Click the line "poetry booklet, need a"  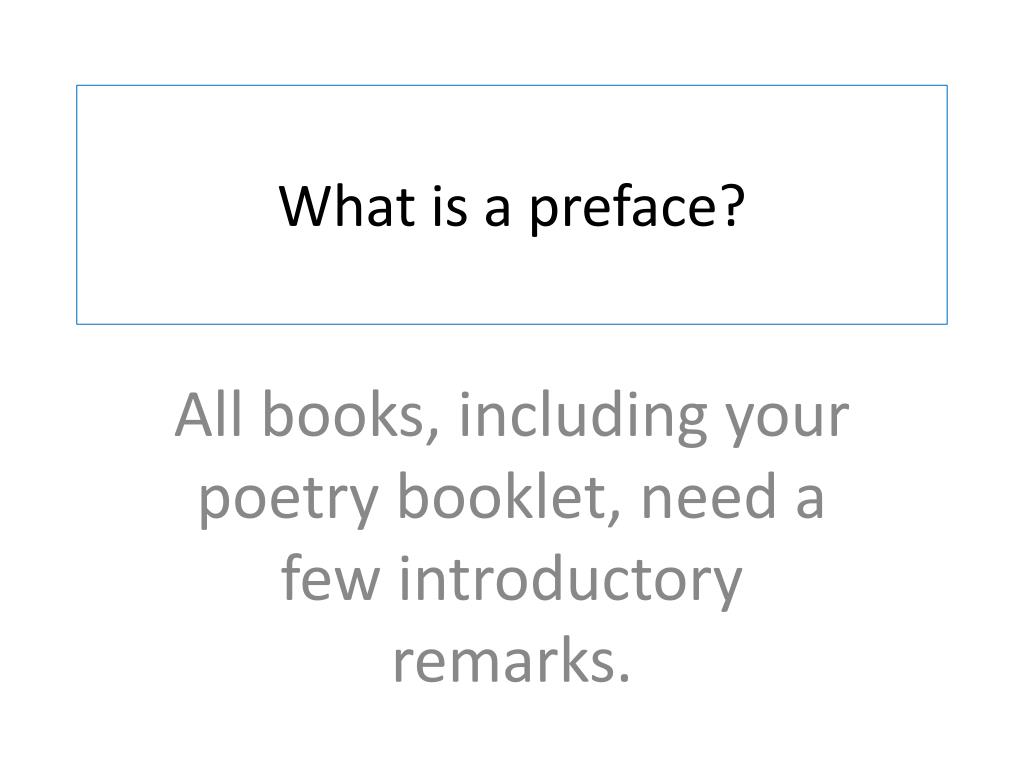511,500
